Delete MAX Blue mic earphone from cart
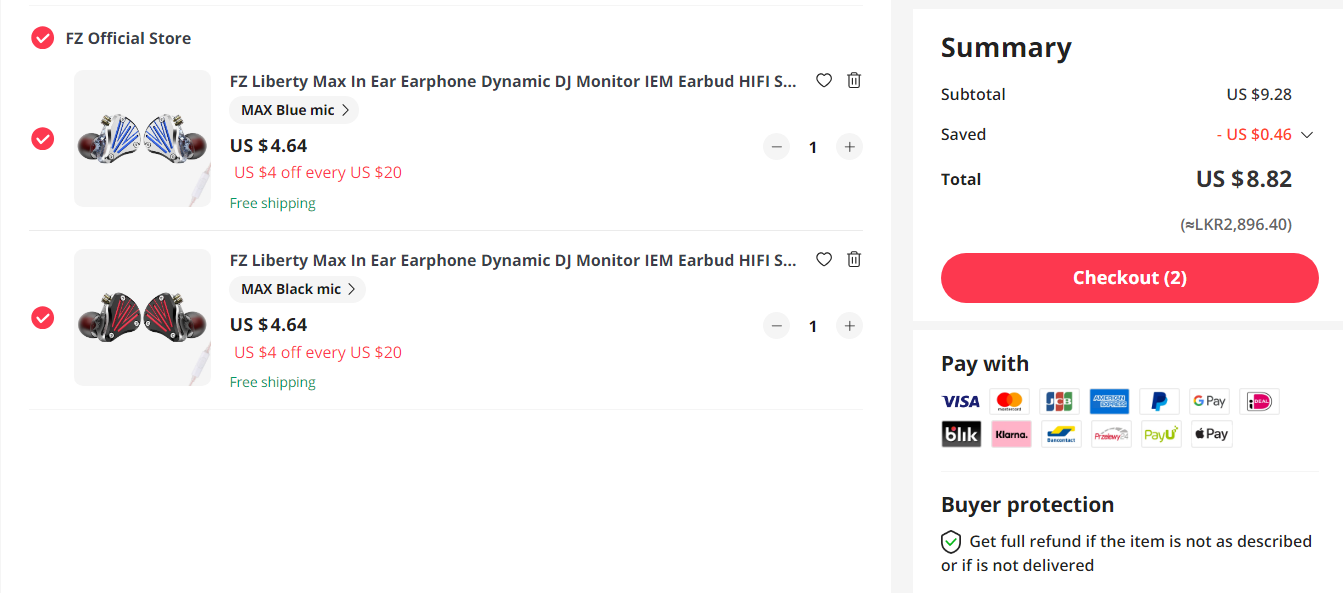The width and height of the screenshot is (1343, 593). [x=854, y=81]
